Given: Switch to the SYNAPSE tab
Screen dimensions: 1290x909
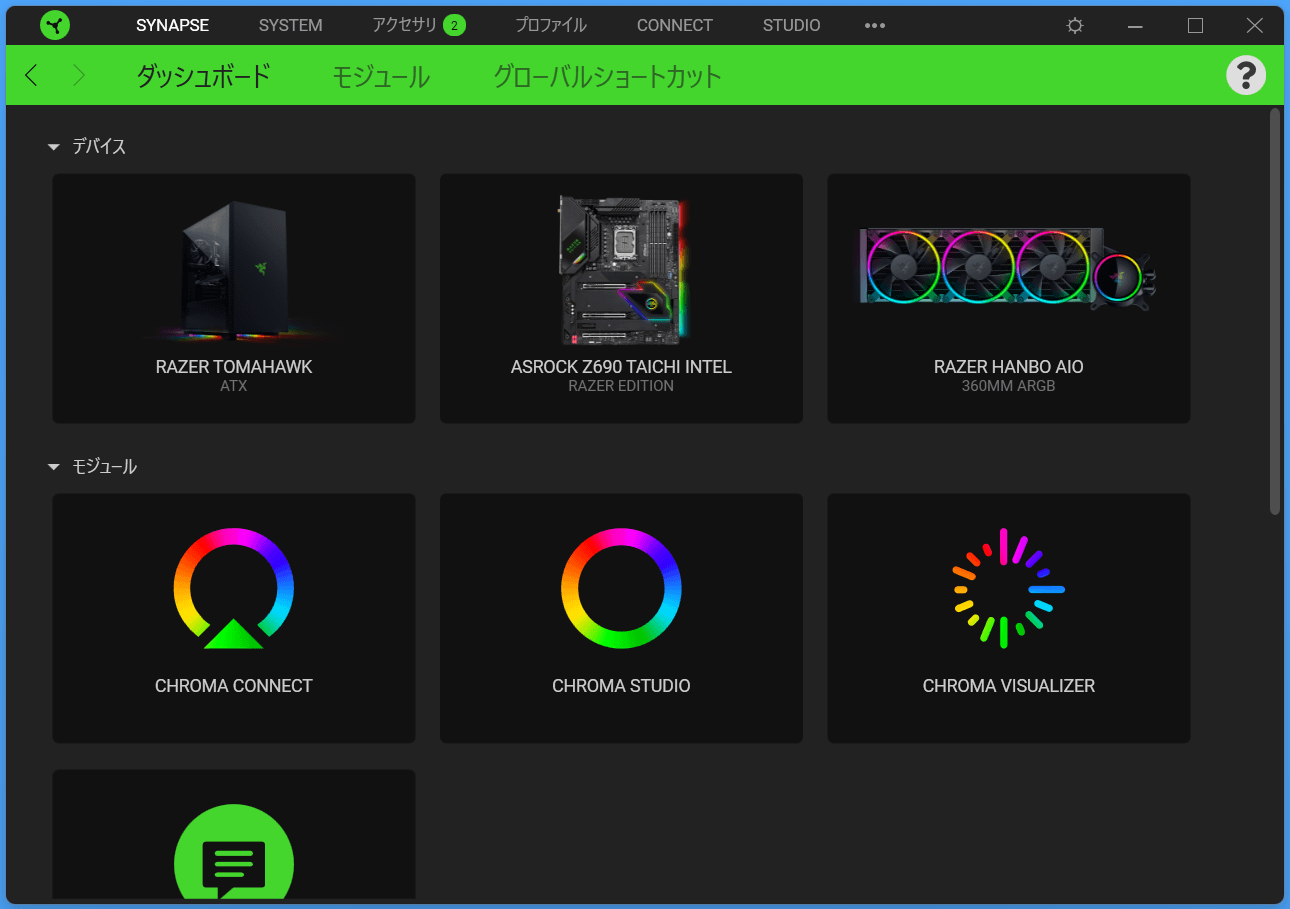Looking at the screenshot, I should click(173, 26).
